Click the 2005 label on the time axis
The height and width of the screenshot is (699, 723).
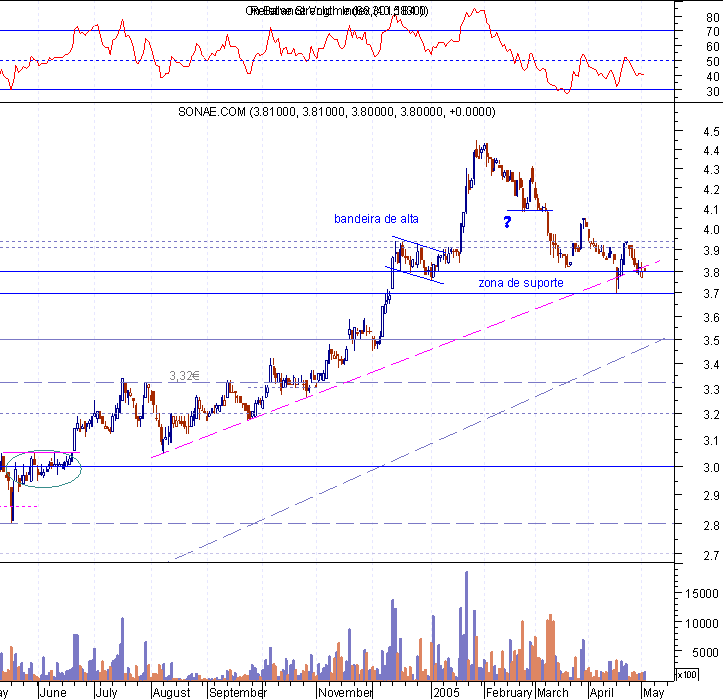446,693
